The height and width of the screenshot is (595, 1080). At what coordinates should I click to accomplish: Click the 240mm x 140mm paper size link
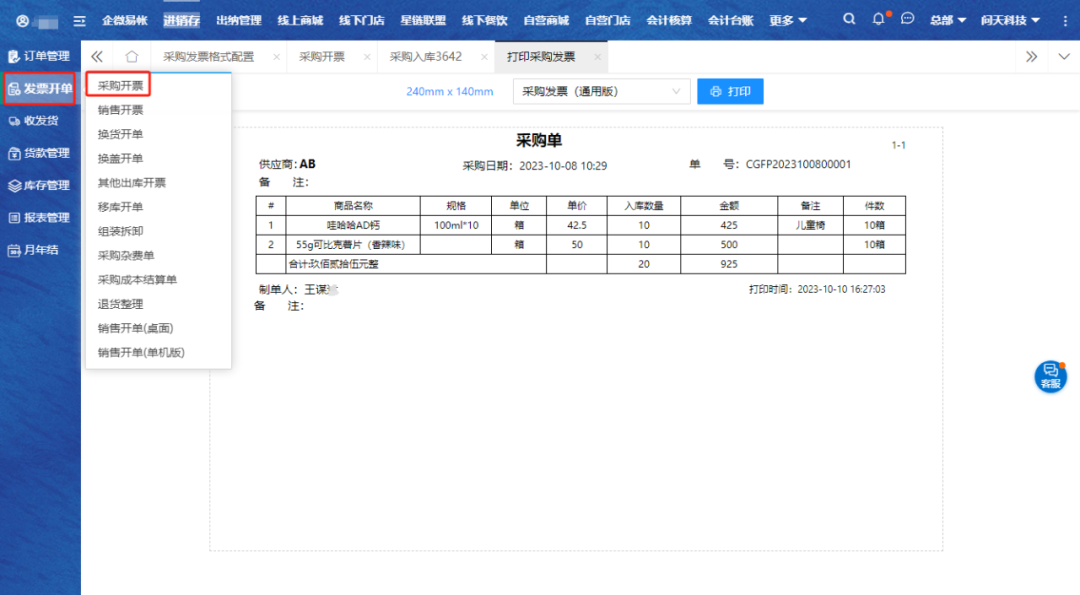coord(449,92)
